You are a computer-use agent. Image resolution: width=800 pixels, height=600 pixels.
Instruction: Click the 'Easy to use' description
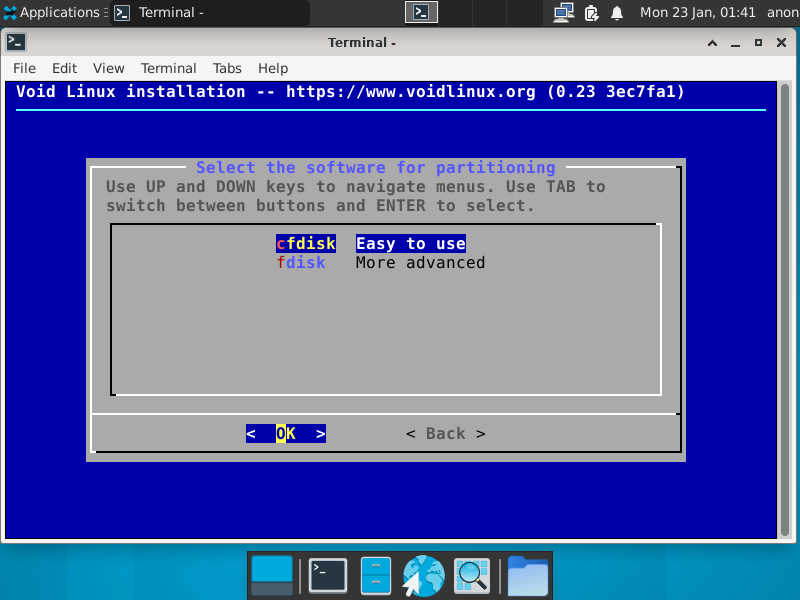pyautogui.click(x=411, y=243)
